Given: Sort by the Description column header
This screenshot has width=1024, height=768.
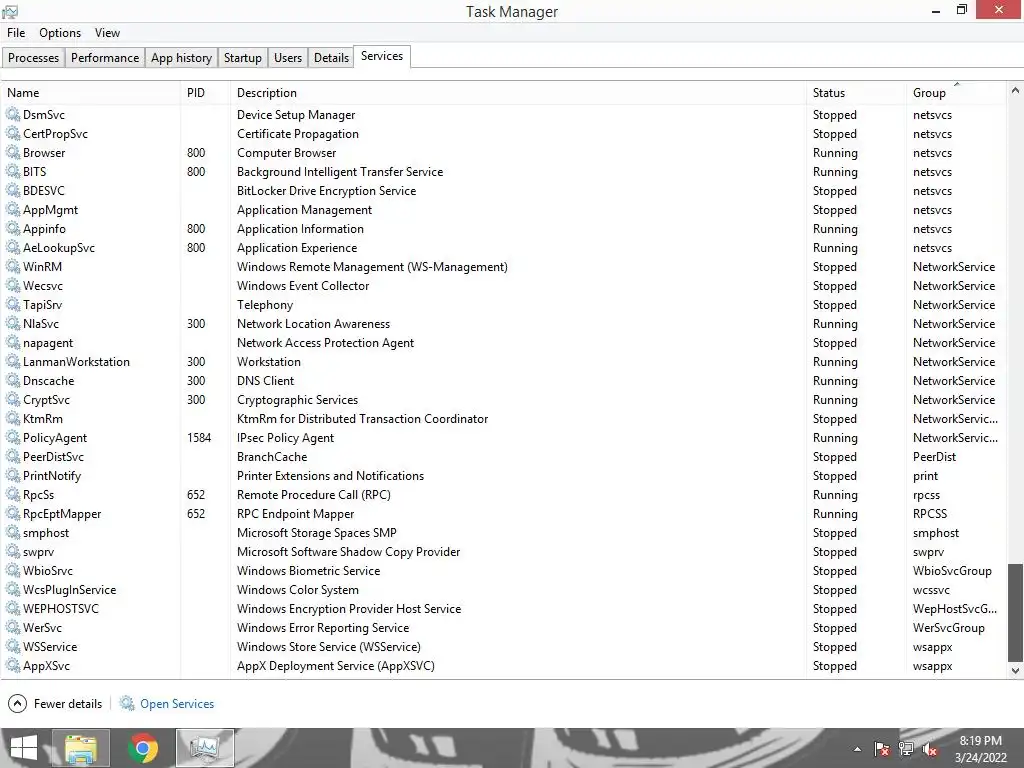Looking at the screenshot, I should pyautogui.click(x=519, y=93).
